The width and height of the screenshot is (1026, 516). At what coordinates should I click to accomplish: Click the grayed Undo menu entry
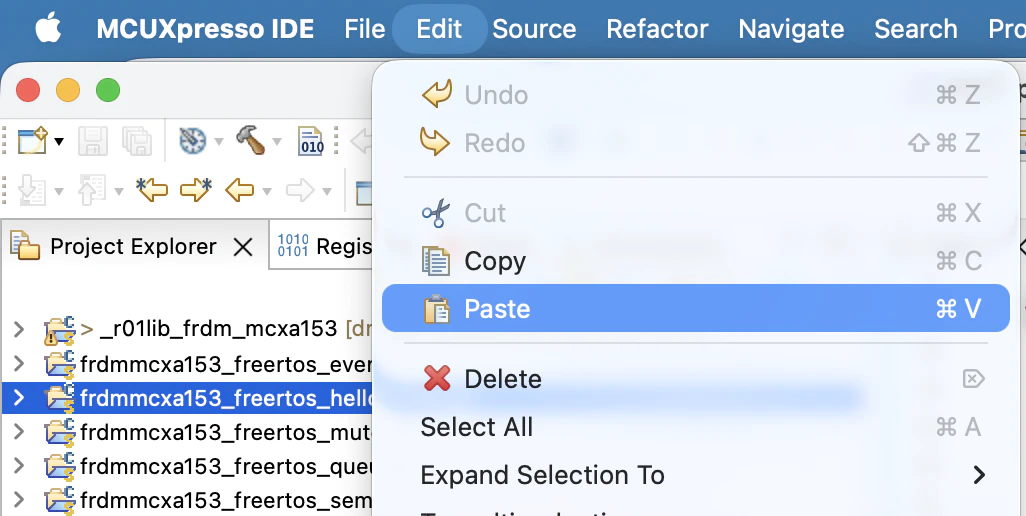[696, 95]
